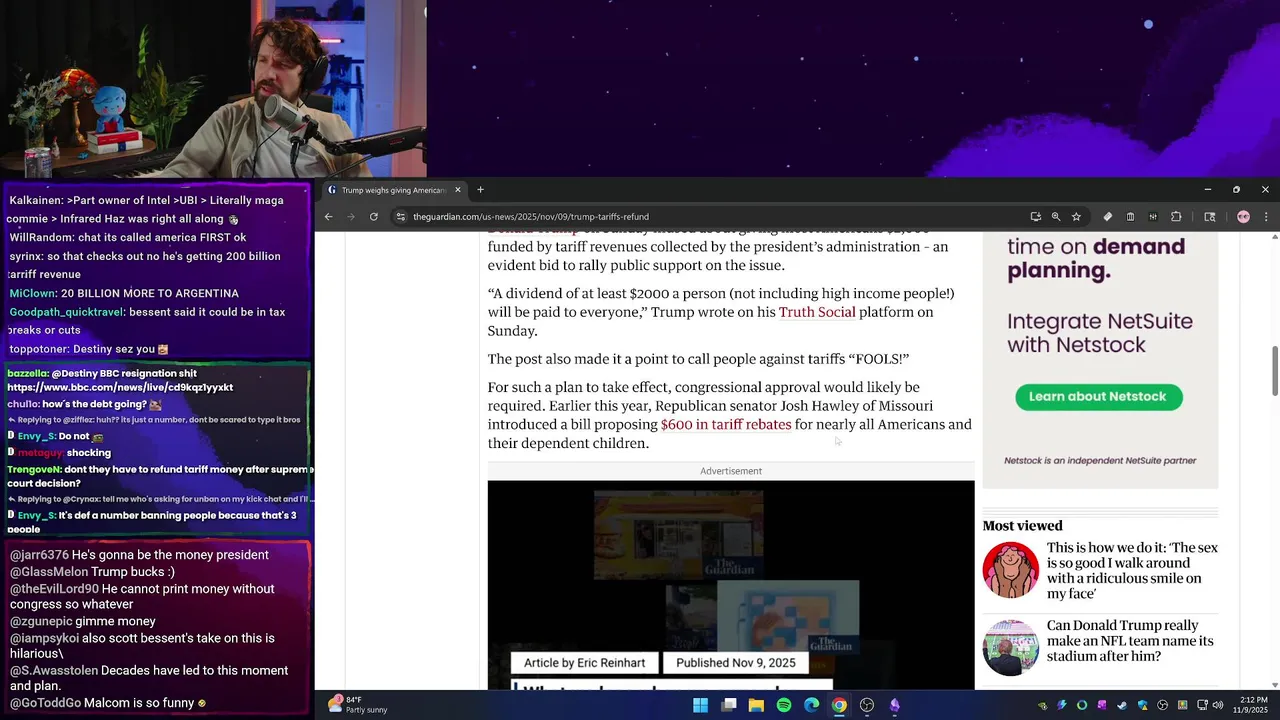The height and width of the screenshot is (720, 1280).
Task: Open the Chrome three-dot menu
Action: pyautogui.click(x=1266, y=216)
